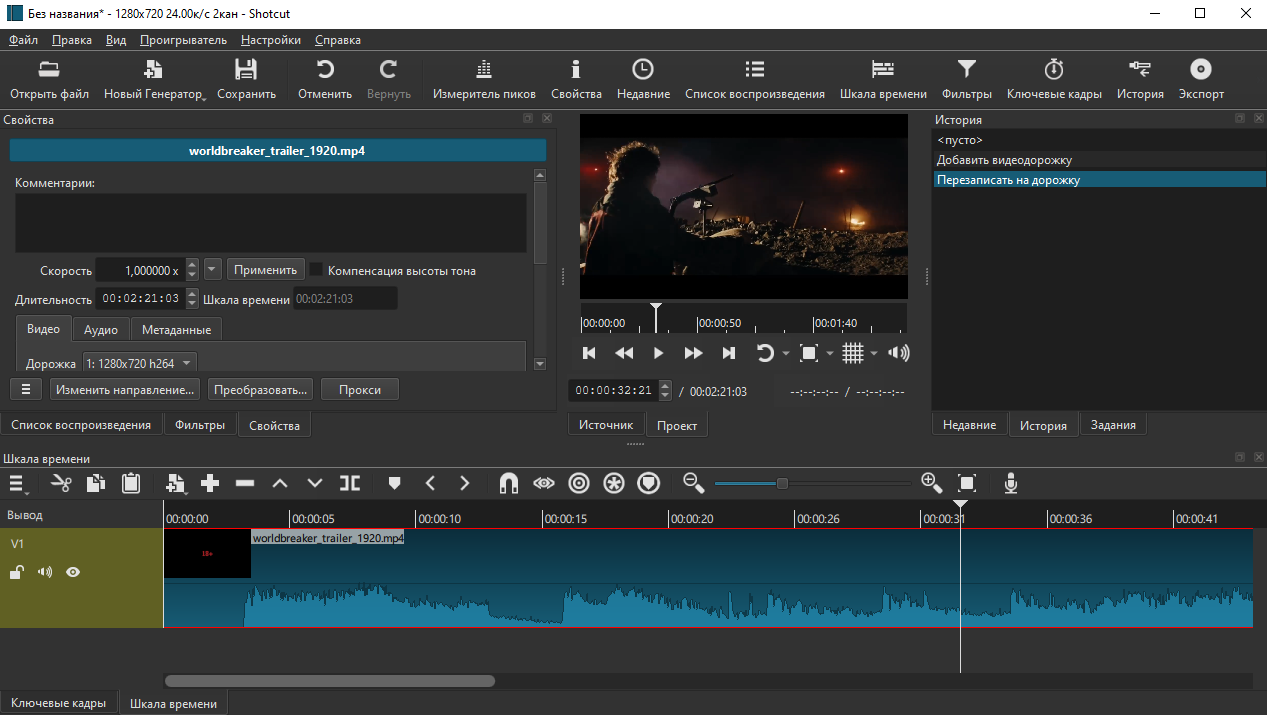Click the record audio microphone icon
This screenshot has width=1267, height=715.
click(x=1011, y=483)
